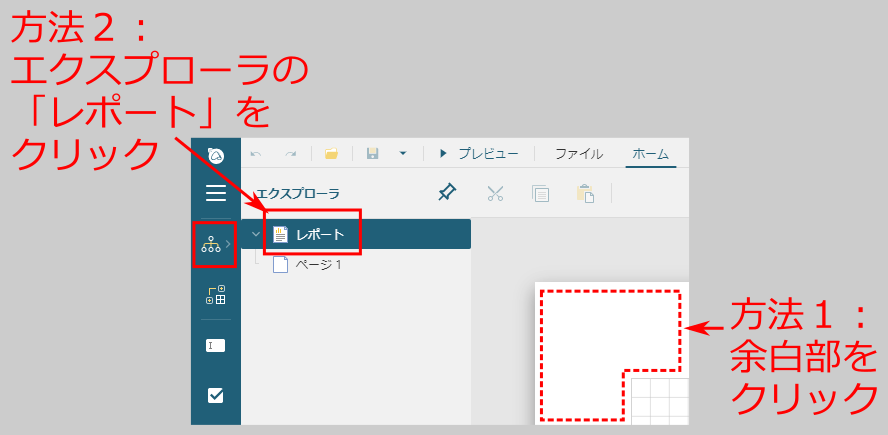Click the Undo arrow
Image resolution: width=888 pixels, height=435 pixels.
click(x=256, y=154)
